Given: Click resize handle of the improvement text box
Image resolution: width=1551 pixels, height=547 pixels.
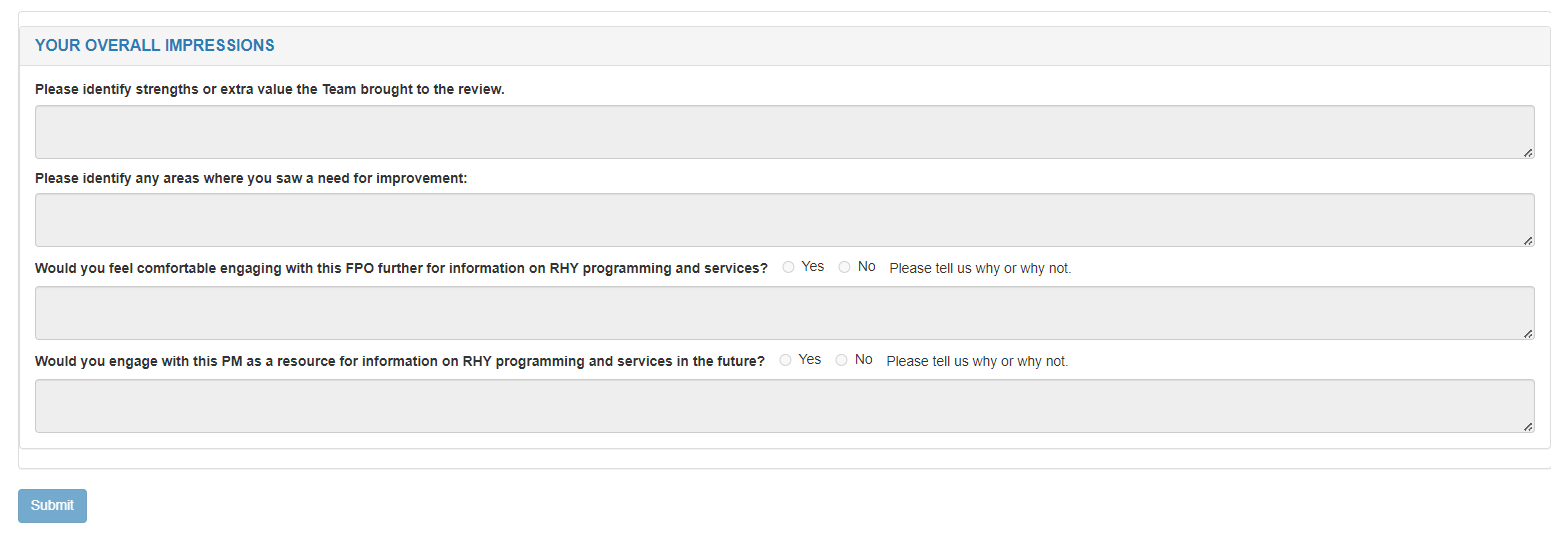Looking at the screenshot, I should coord(1528,240).
